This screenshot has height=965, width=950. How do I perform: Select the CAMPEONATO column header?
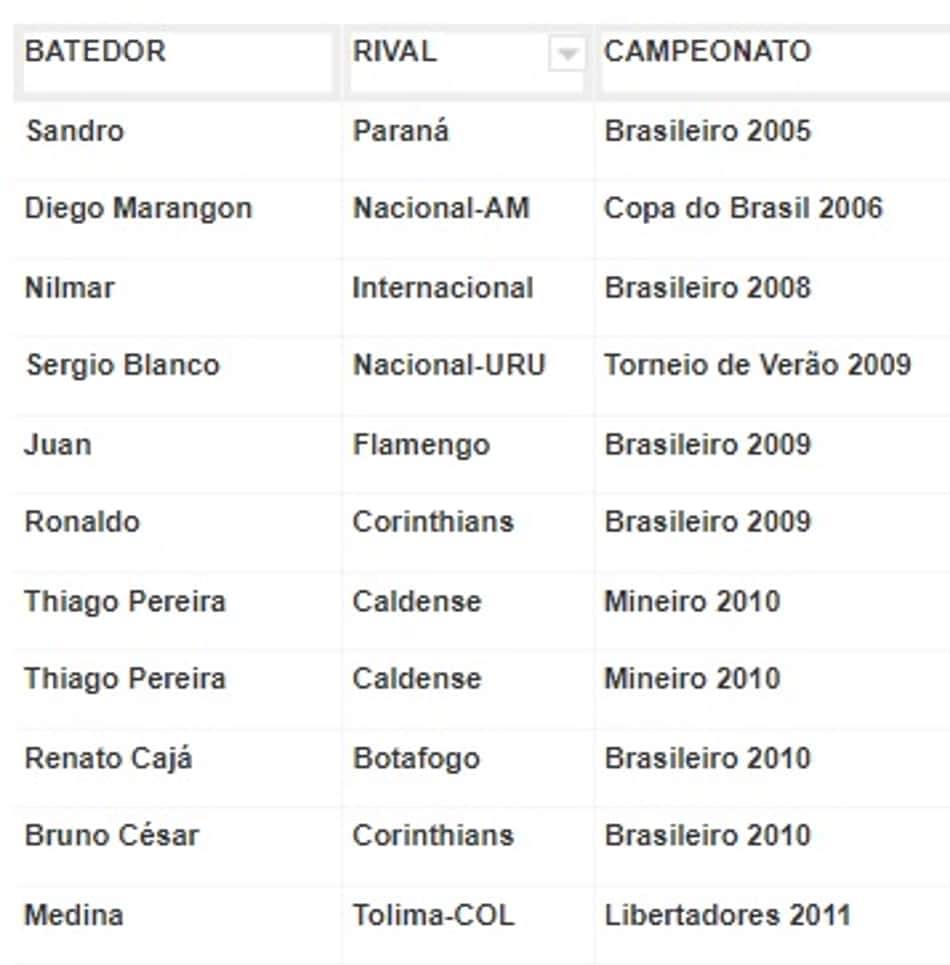coord(773,62)
